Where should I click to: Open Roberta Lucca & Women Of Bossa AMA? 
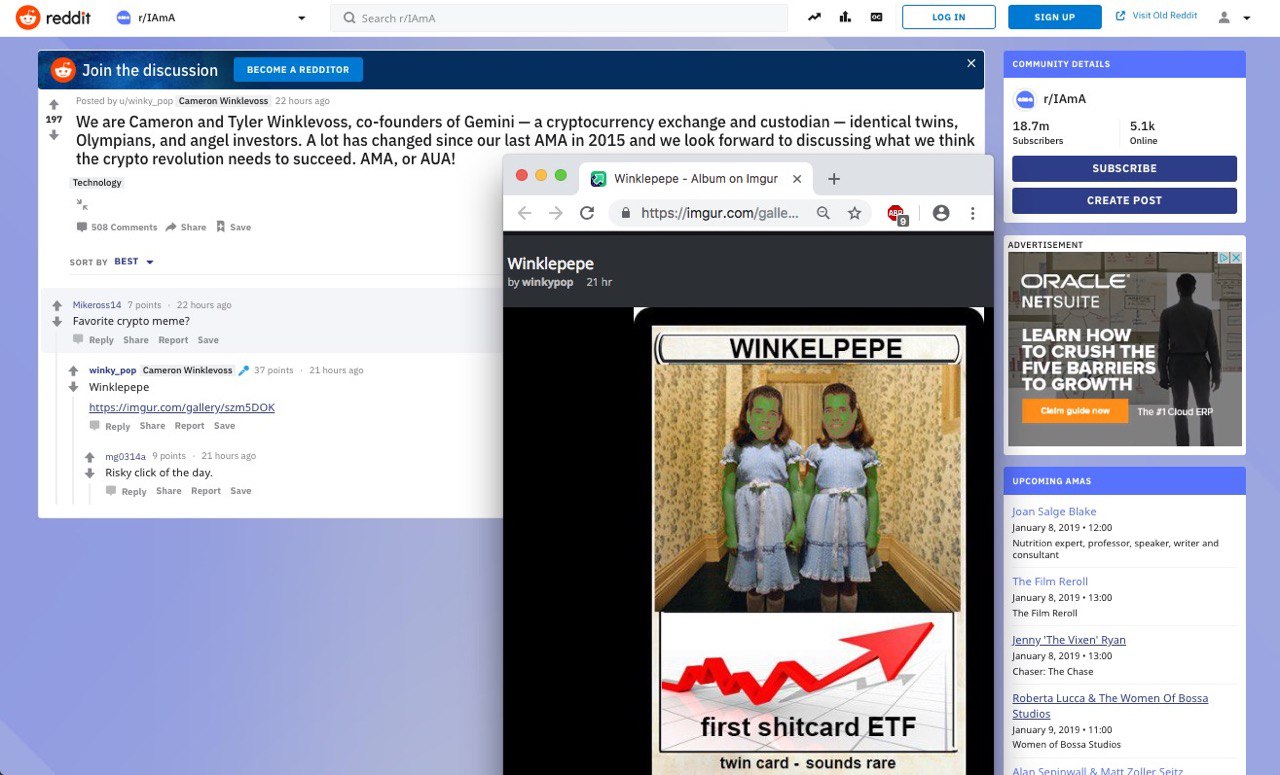[1110, 706]
